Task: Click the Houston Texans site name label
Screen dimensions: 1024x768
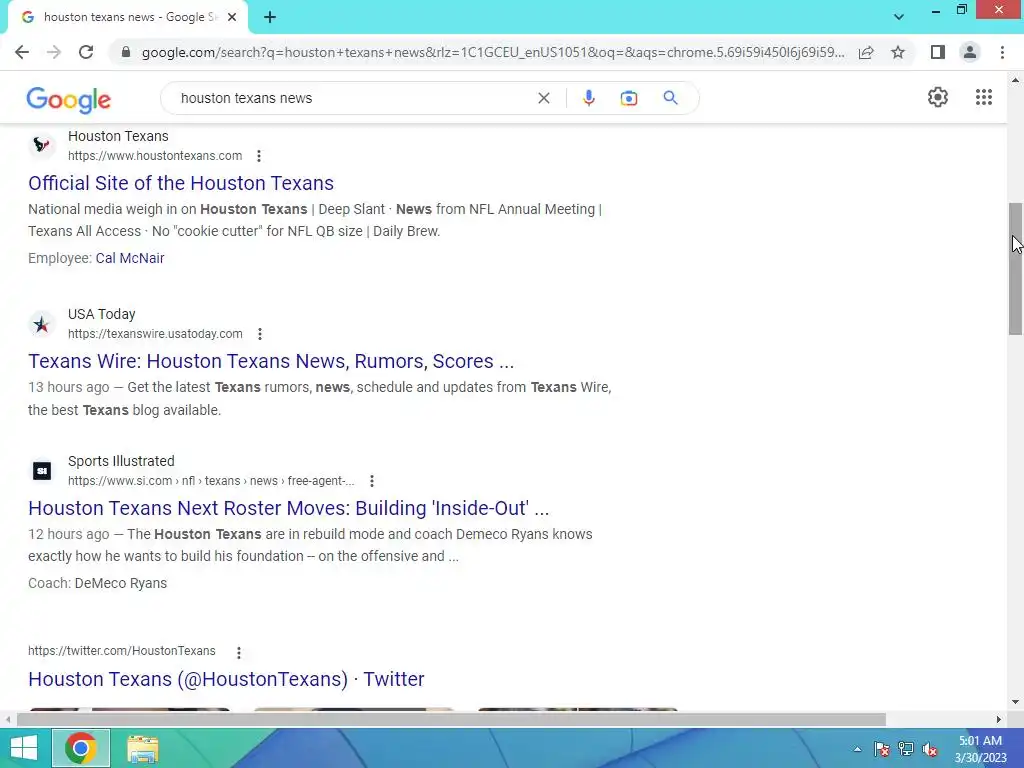Action: tap(118, 136)
